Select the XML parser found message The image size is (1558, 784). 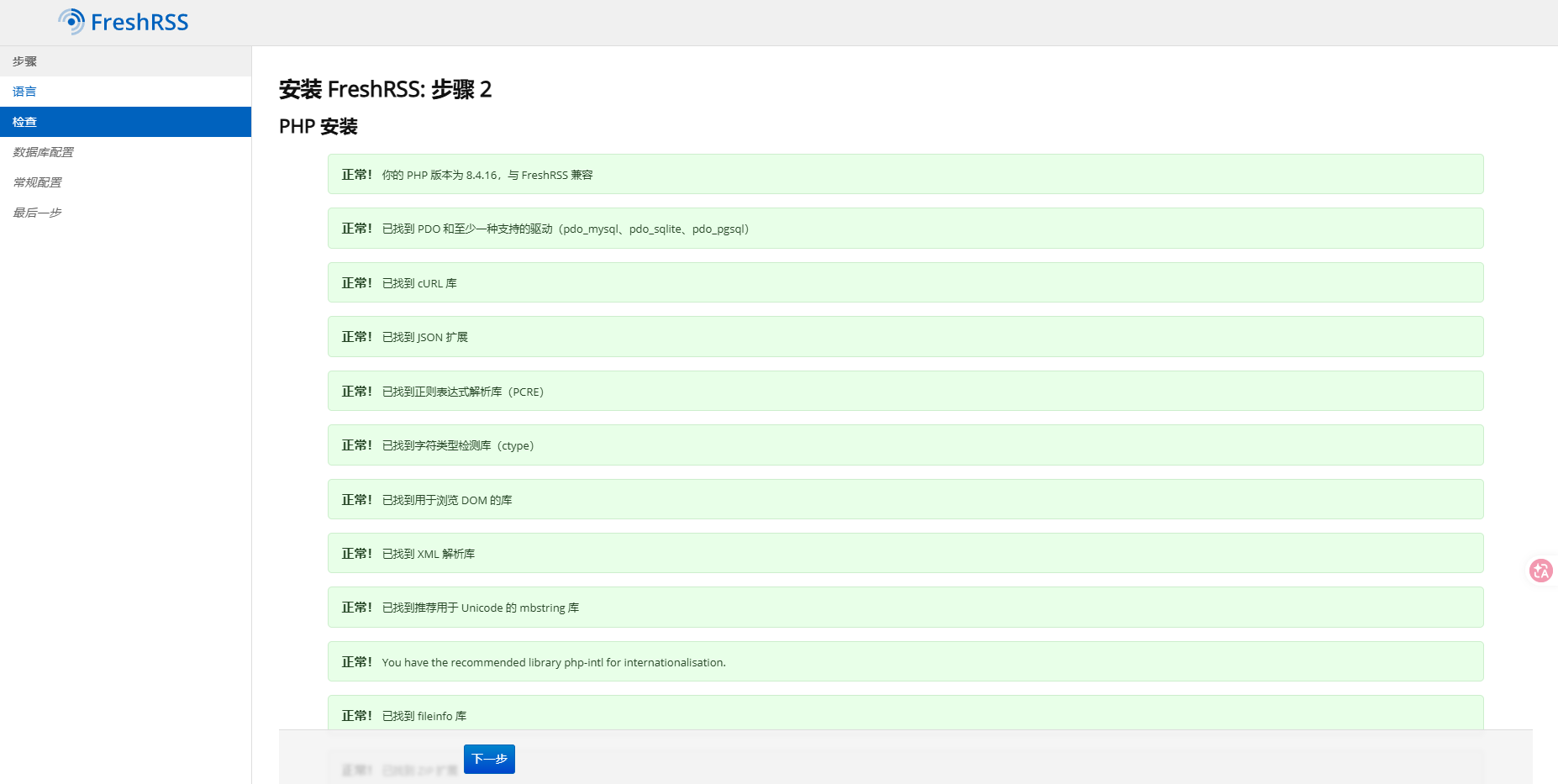click(429, 554)
